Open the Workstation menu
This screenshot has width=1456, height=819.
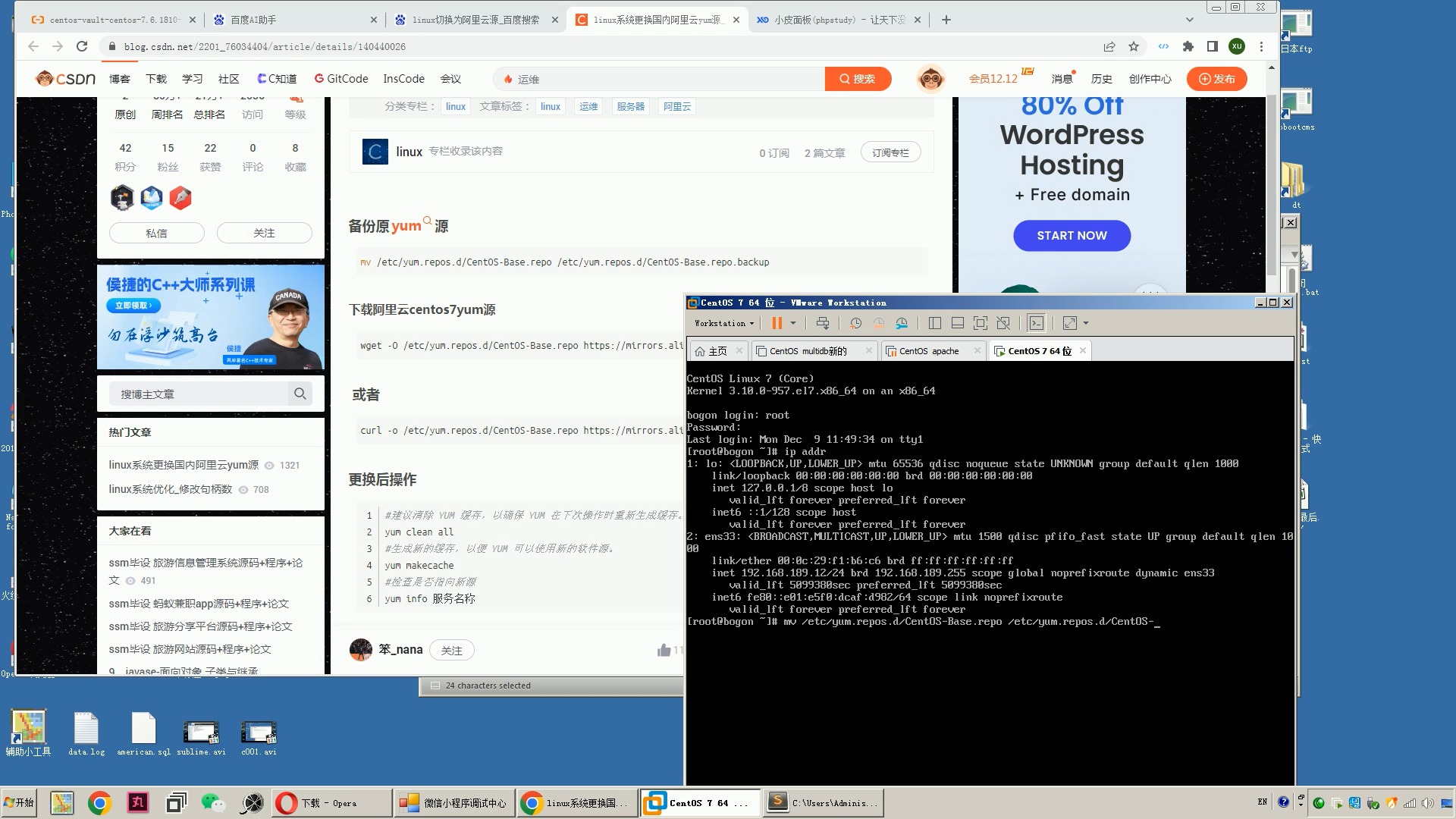pyautogui.click(x=723, y=323)
